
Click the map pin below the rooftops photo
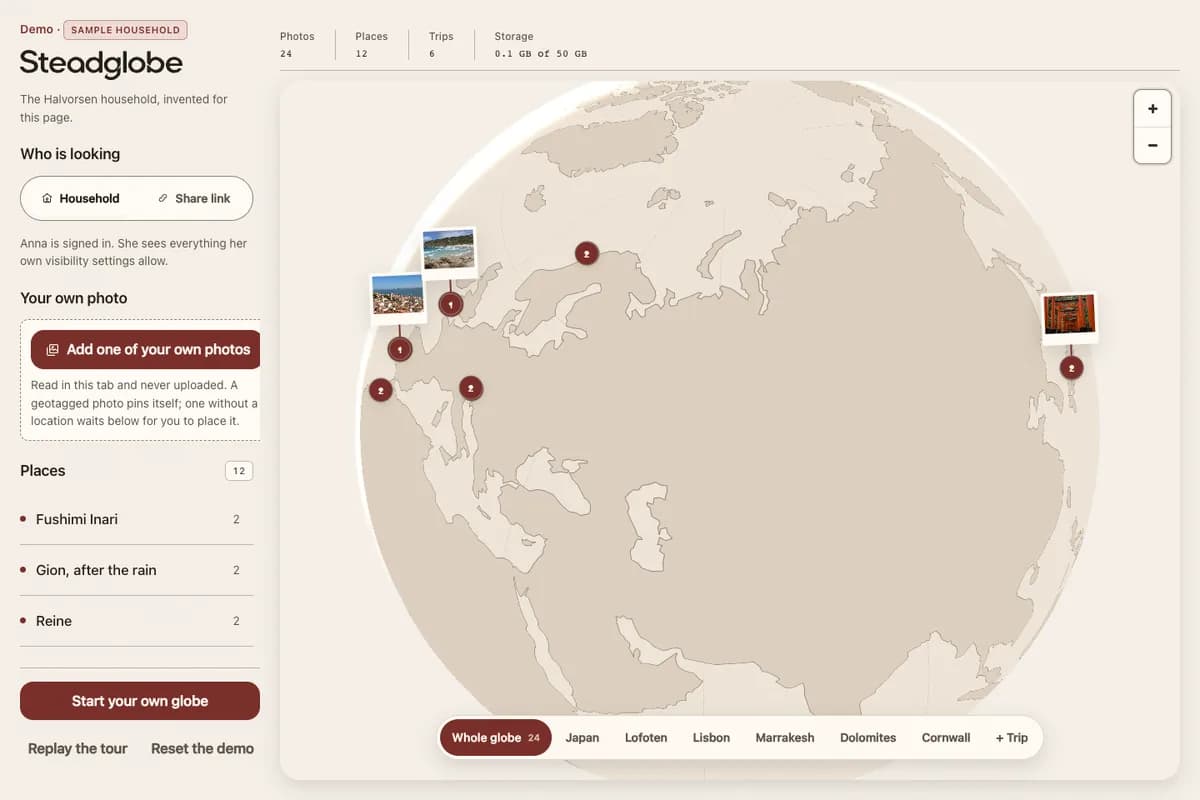pos(400,349)
